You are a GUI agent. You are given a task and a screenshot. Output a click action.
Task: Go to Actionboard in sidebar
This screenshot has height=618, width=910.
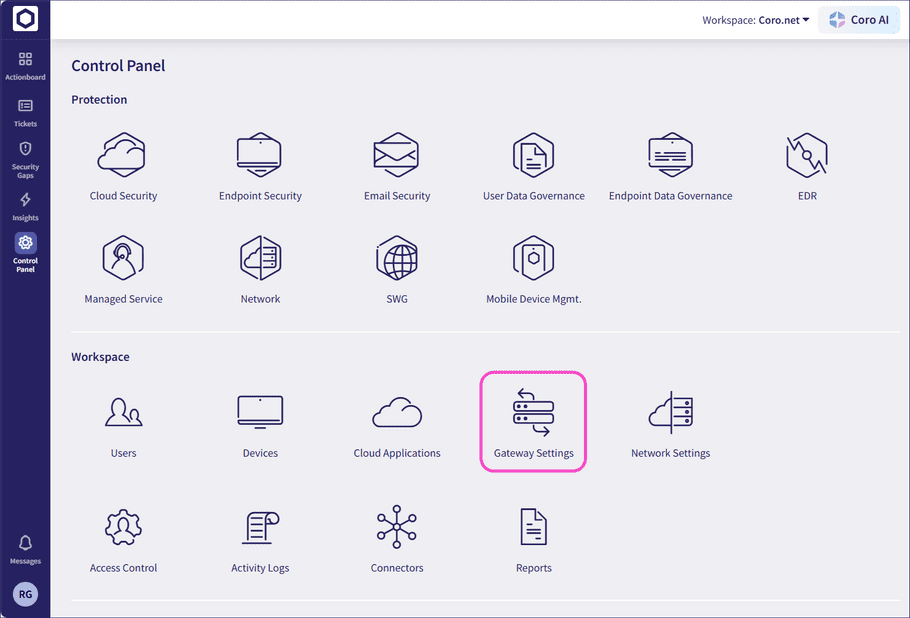click(25, 65)
